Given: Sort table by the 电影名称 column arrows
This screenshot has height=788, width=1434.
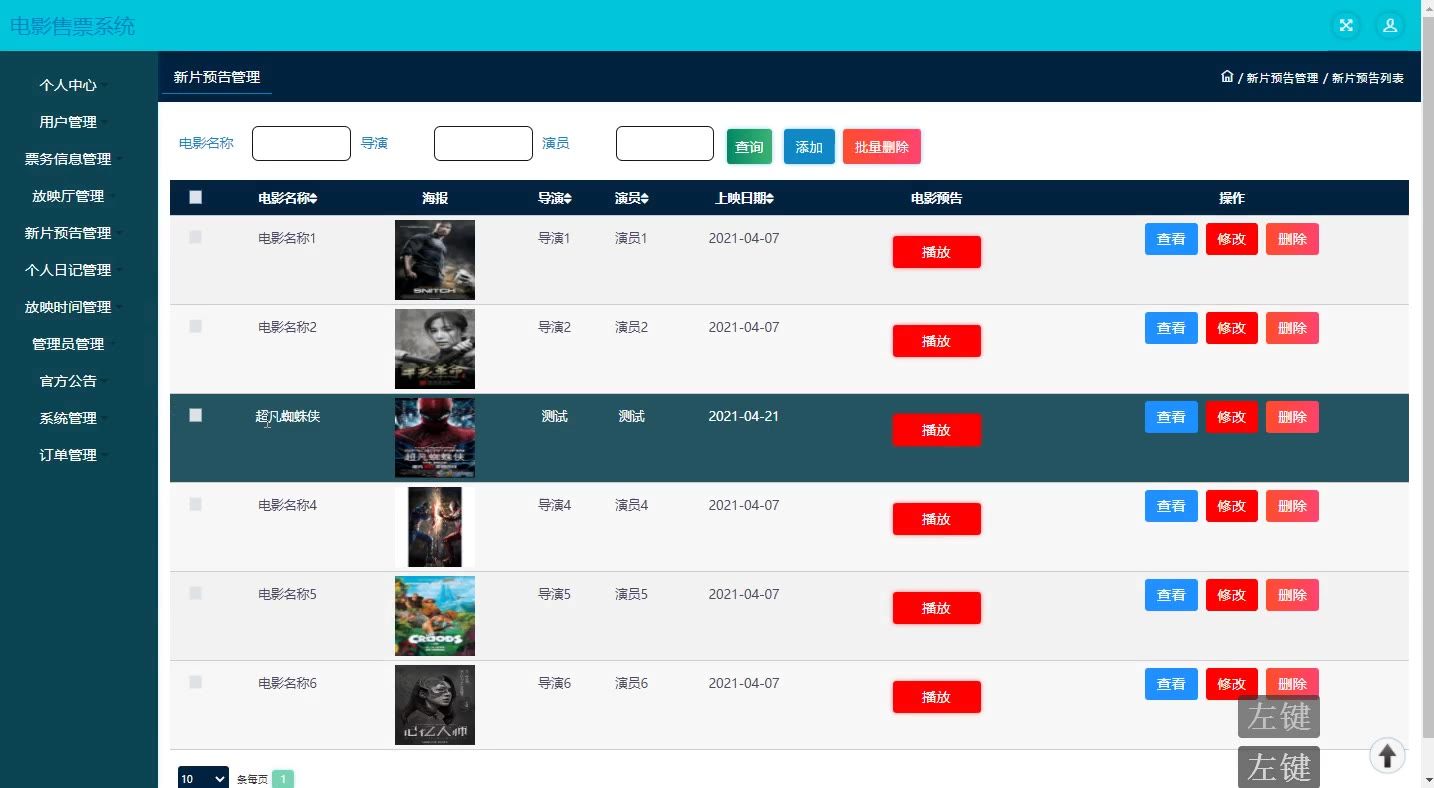Looking at the screenshot, I should click(313, 199).
